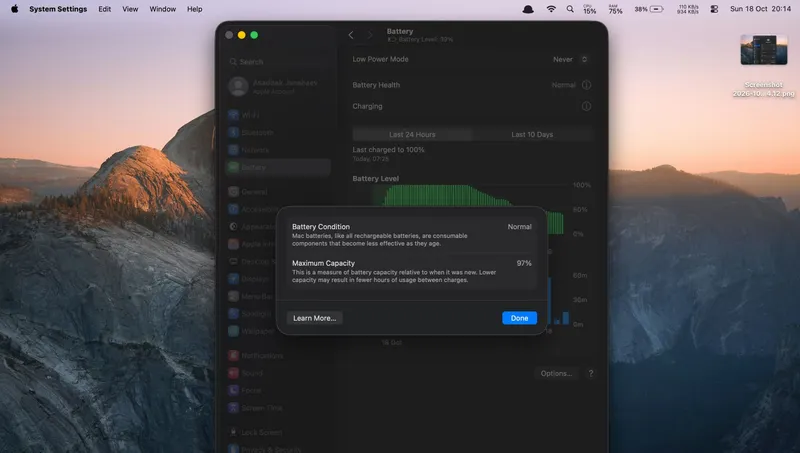Open the Help menu
Screen dimensions: 800x453
[194, 9]
